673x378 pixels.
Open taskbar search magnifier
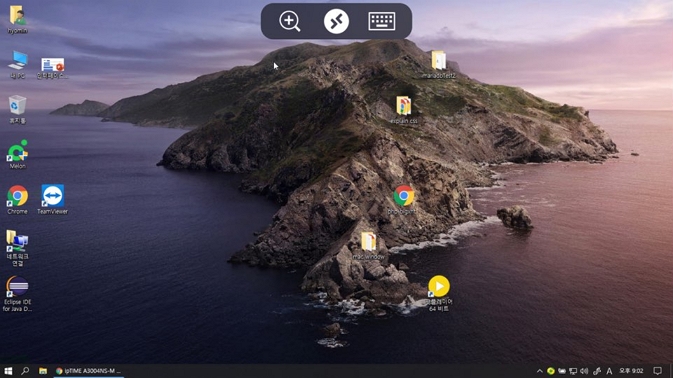25,371
